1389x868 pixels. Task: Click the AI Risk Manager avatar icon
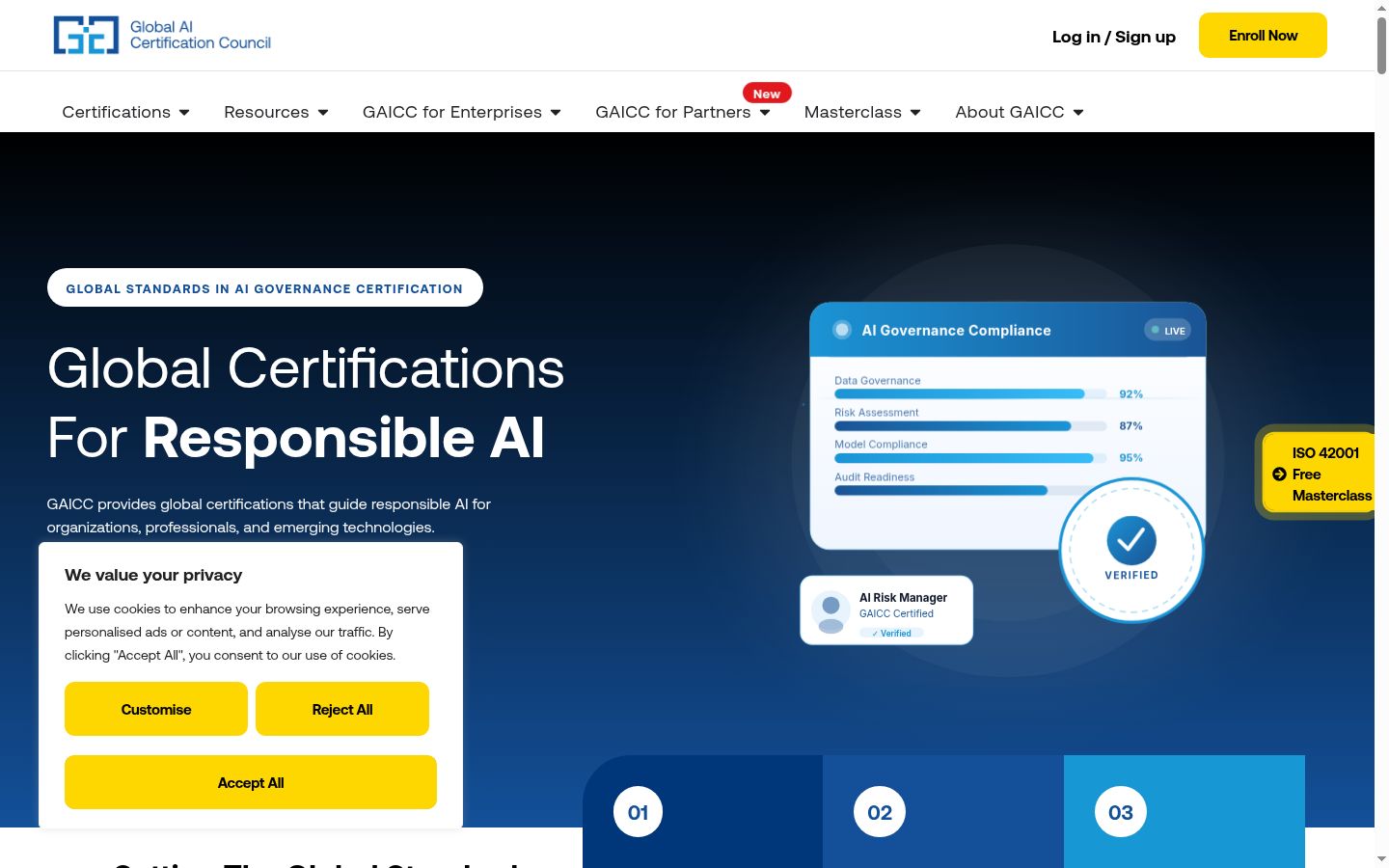point(831,611)
